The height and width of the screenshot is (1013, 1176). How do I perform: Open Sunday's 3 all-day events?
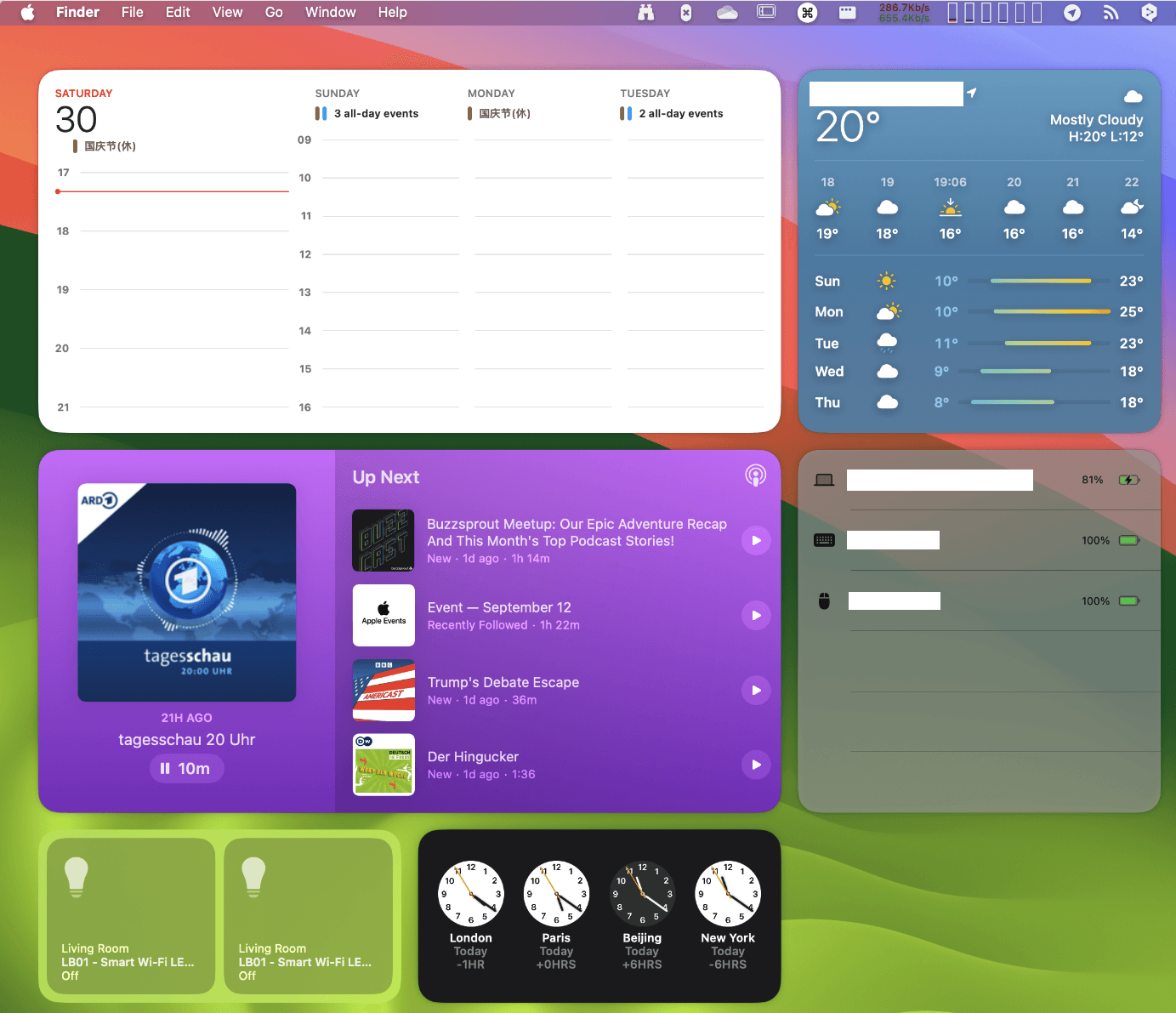coord(375,113)
